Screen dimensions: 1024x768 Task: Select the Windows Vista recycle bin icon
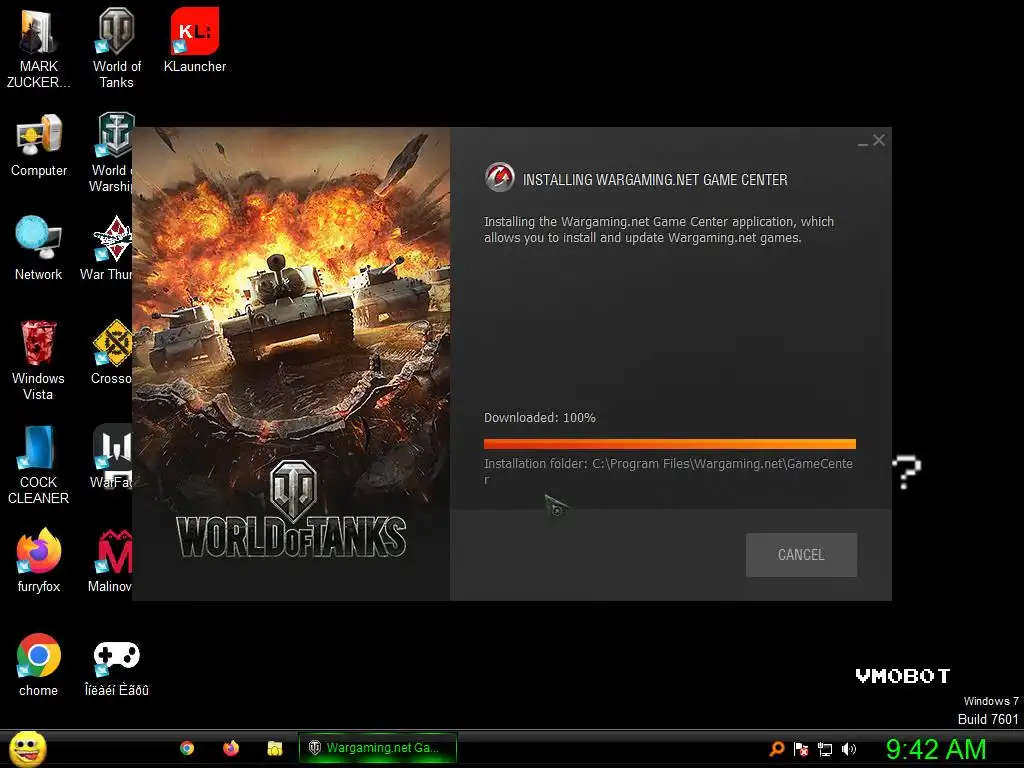38,360
